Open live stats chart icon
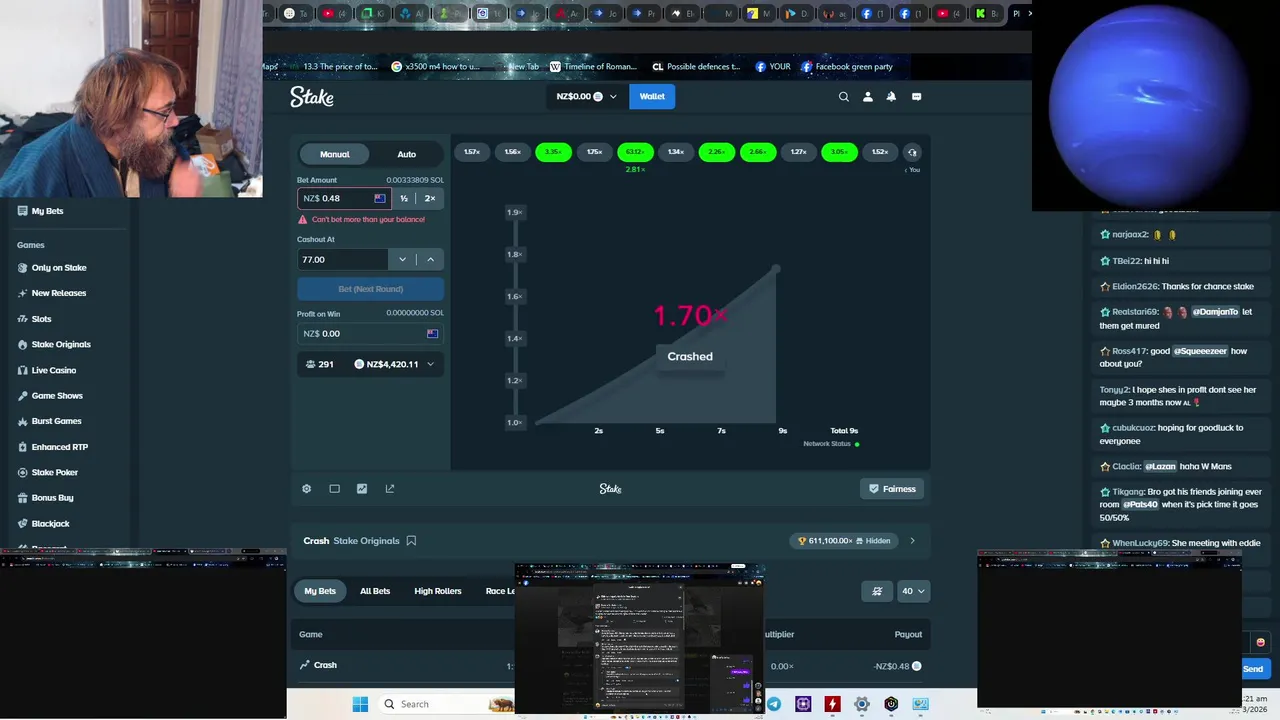 coord(362,489)
